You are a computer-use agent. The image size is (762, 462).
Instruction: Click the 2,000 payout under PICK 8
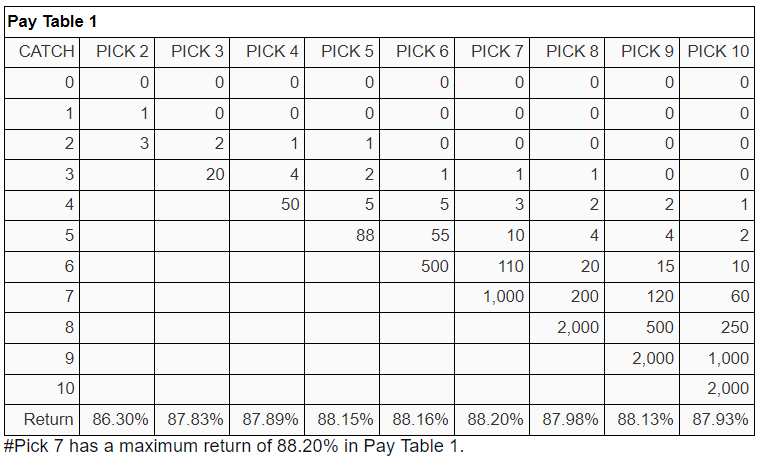click(x=578, y=327)
